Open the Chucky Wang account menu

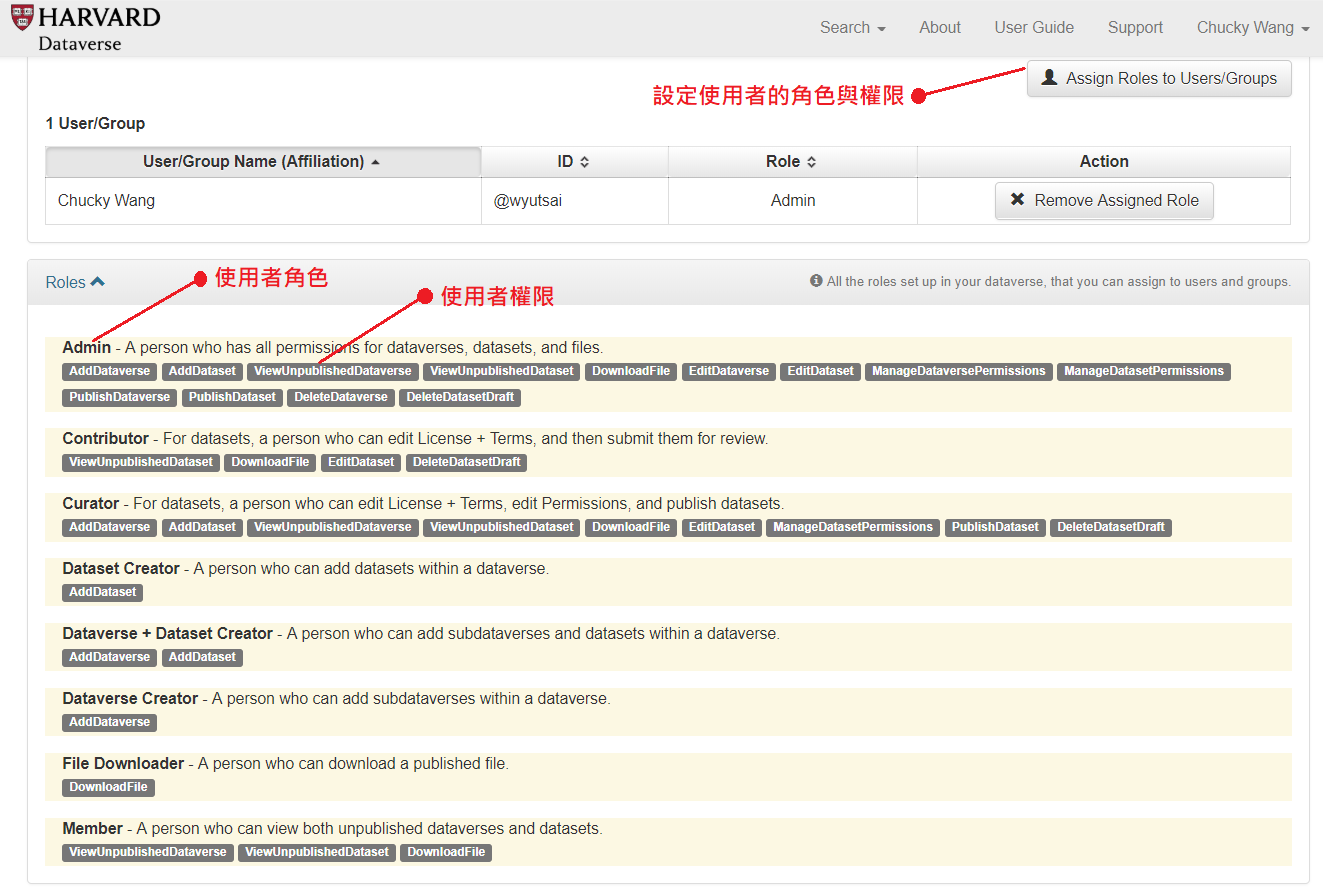[x=1253, y=28]
